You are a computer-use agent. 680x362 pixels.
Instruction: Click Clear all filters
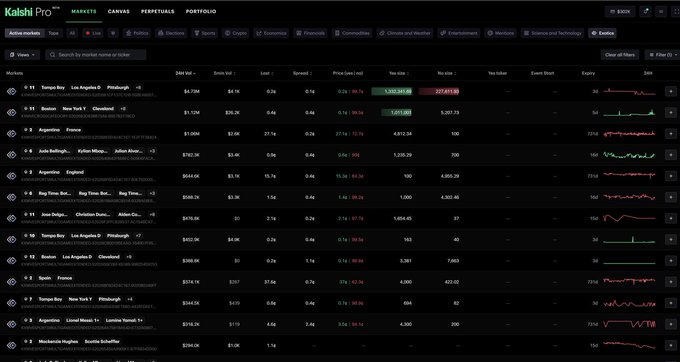[x=620, y=55]
